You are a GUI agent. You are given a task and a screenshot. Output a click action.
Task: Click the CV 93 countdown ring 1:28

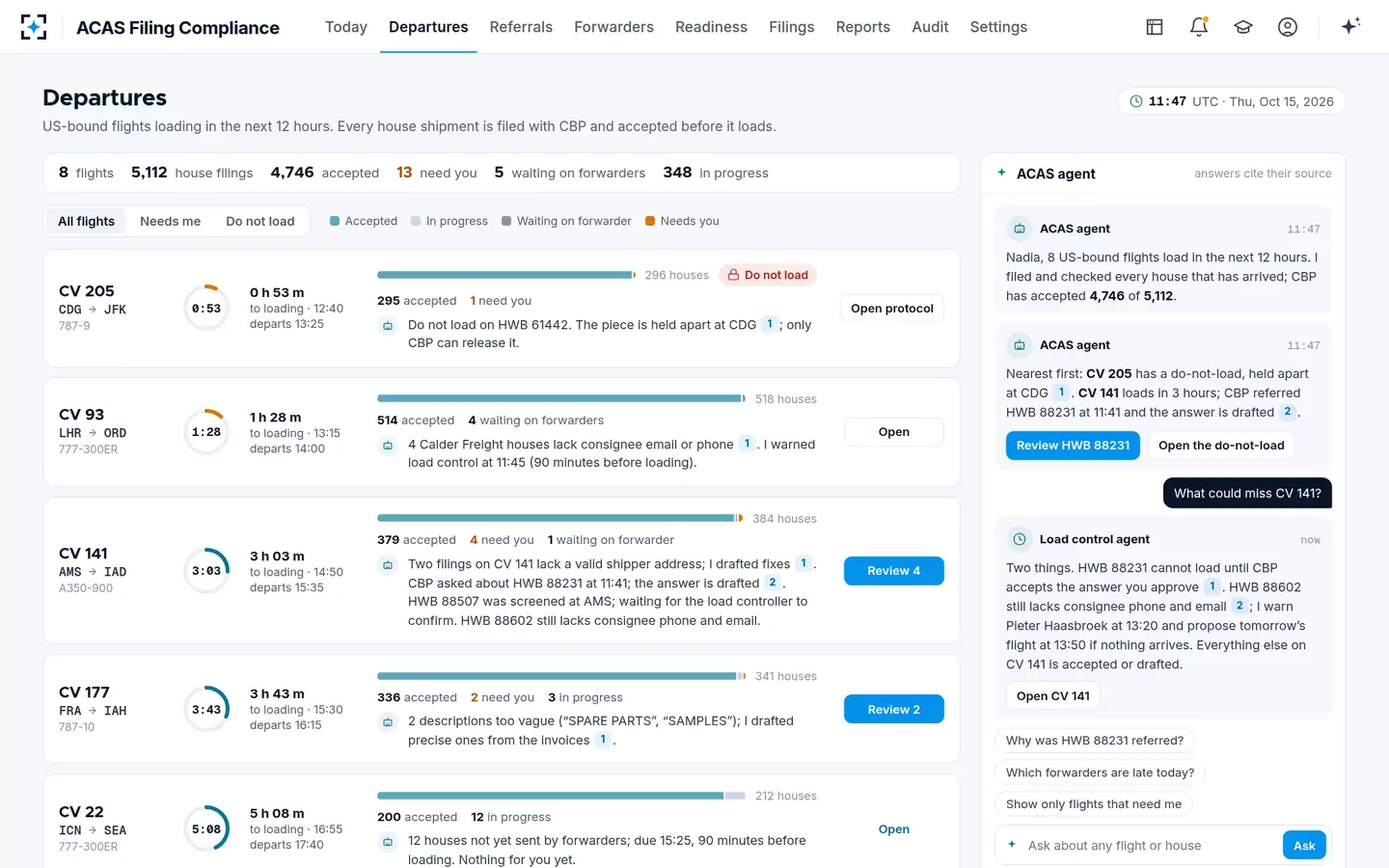pyautogui.click(x=206, y=432)
